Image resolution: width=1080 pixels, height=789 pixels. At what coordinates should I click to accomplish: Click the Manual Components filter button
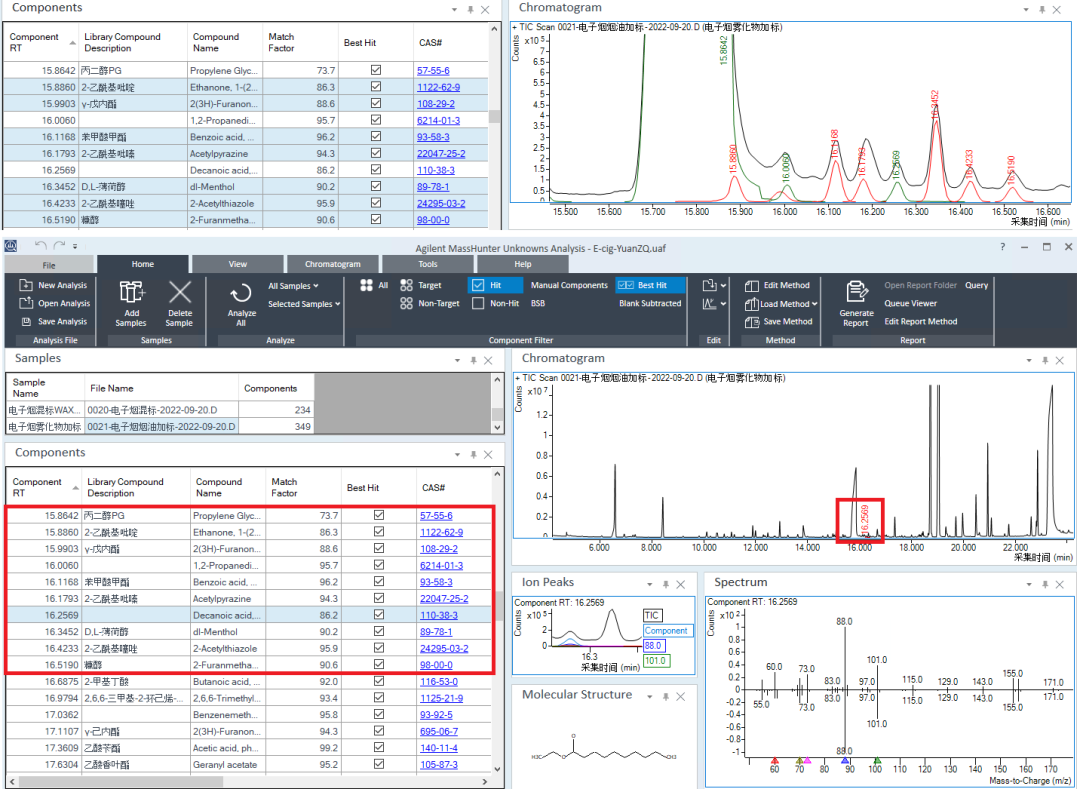(569, 285)
